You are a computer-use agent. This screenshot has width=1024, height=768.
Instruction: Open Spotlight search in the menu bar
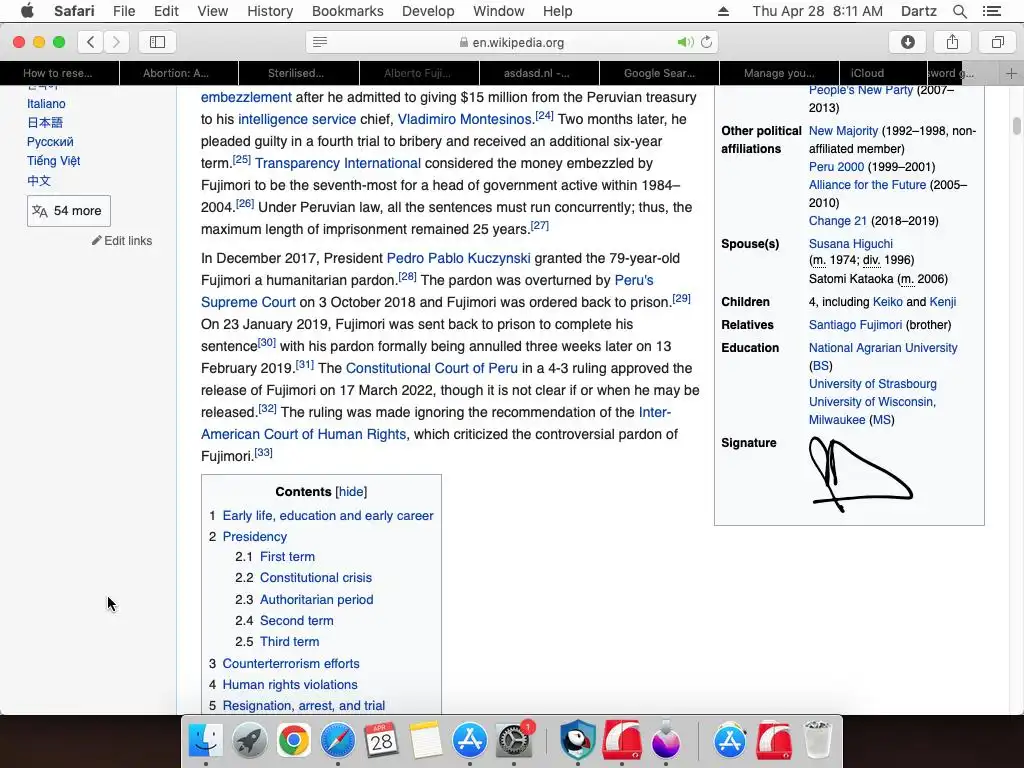tap(959, 11)
